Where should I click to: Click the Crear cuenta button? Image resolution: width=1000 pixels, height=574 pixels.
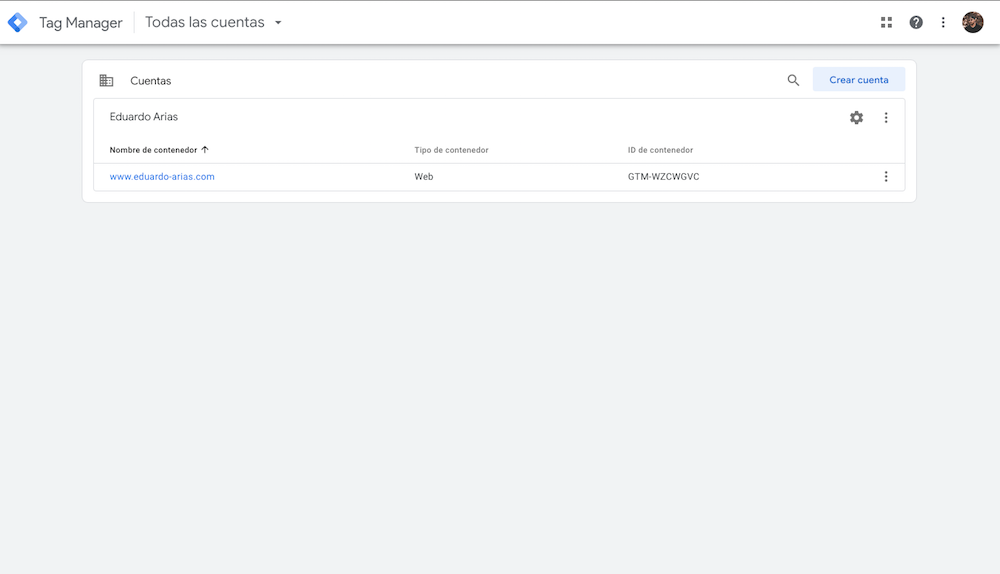[858, 80]
